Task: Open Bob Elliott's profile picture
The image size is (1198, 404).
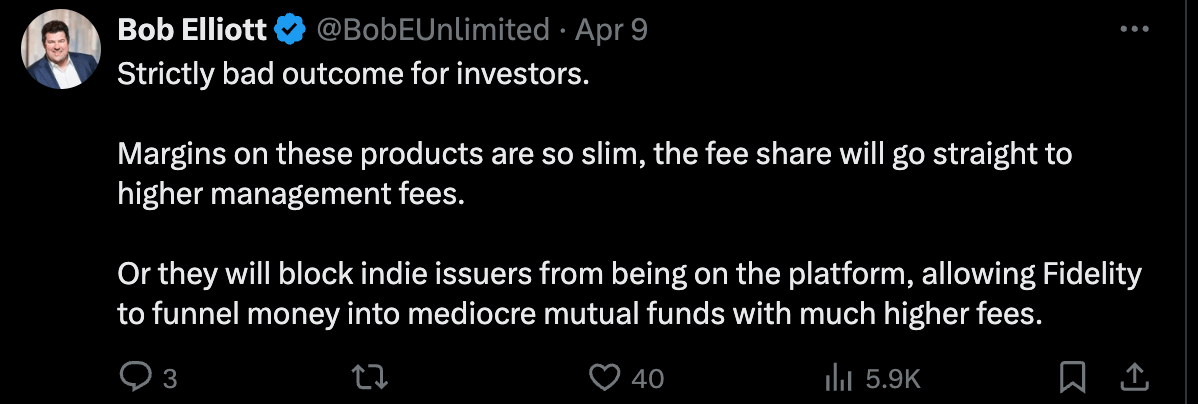Action: coord(59,53)
